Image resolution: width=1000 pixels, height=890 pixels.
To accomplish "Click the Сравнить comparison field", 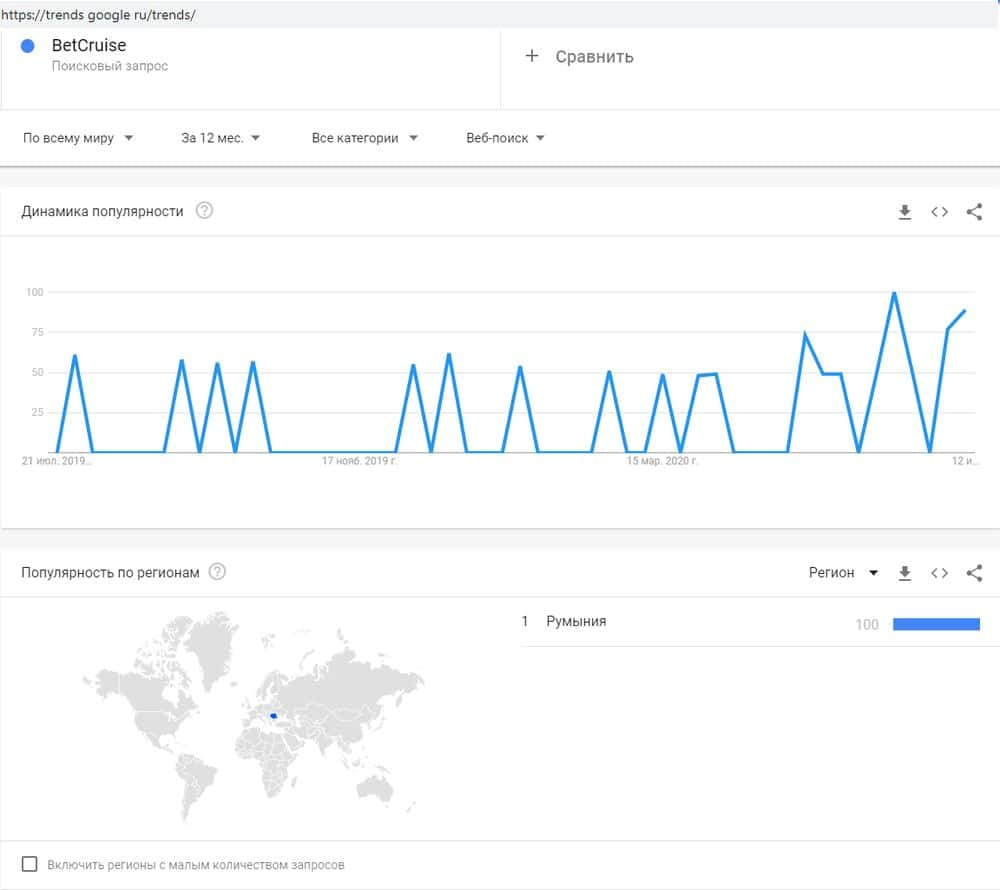I will pyautogui.click(x=594, y=57).
